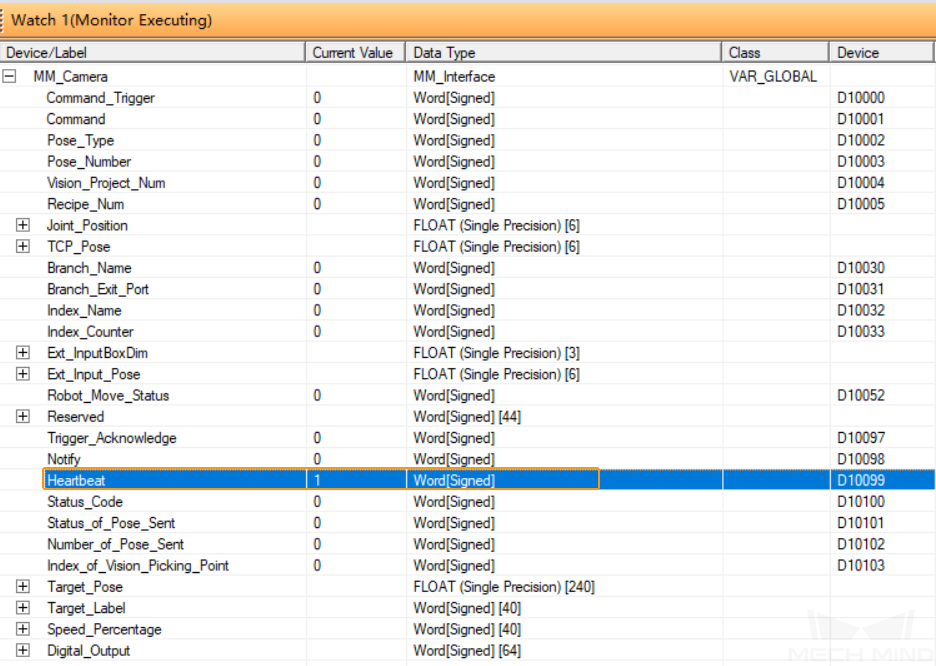The height and width of the screenshot is (666, 936).
Task: Expand the Joint_Position array
Action: click(x=23, y=225)
